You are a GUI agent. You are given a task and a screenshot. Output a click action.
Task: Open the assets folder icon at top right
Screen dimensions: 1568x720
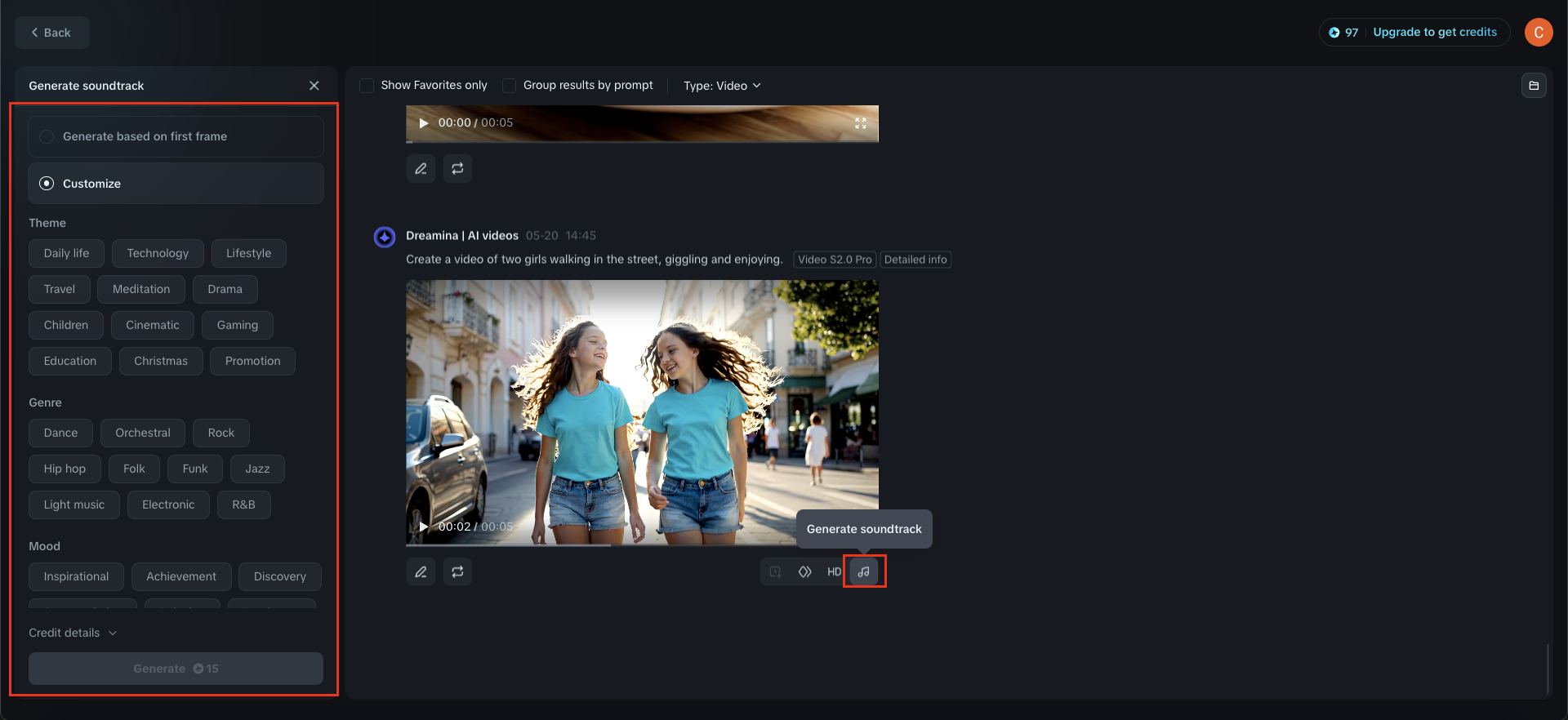1534,86
